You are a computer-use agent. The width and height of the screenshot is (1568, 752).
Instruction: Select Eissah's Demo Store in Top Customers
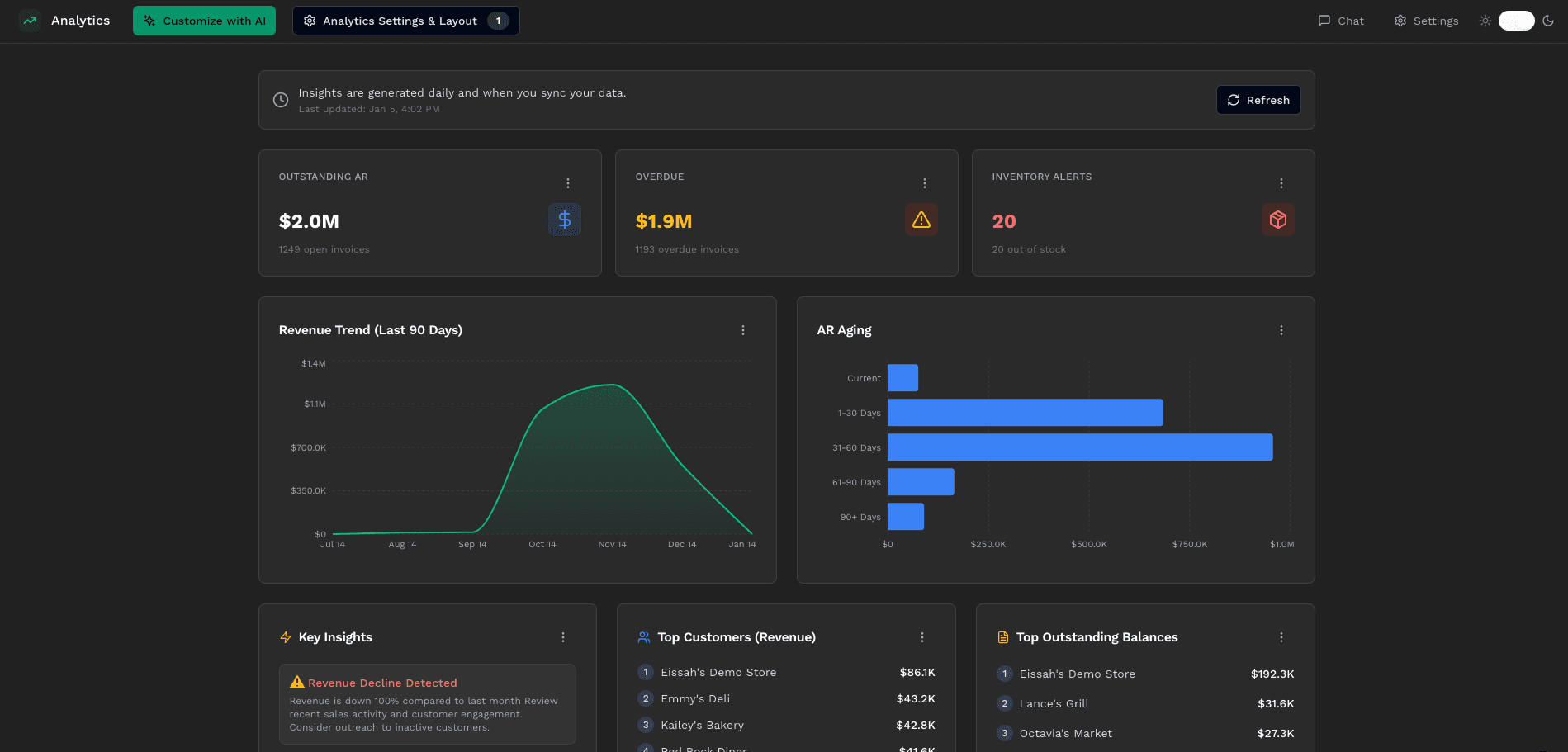[718, 672]
